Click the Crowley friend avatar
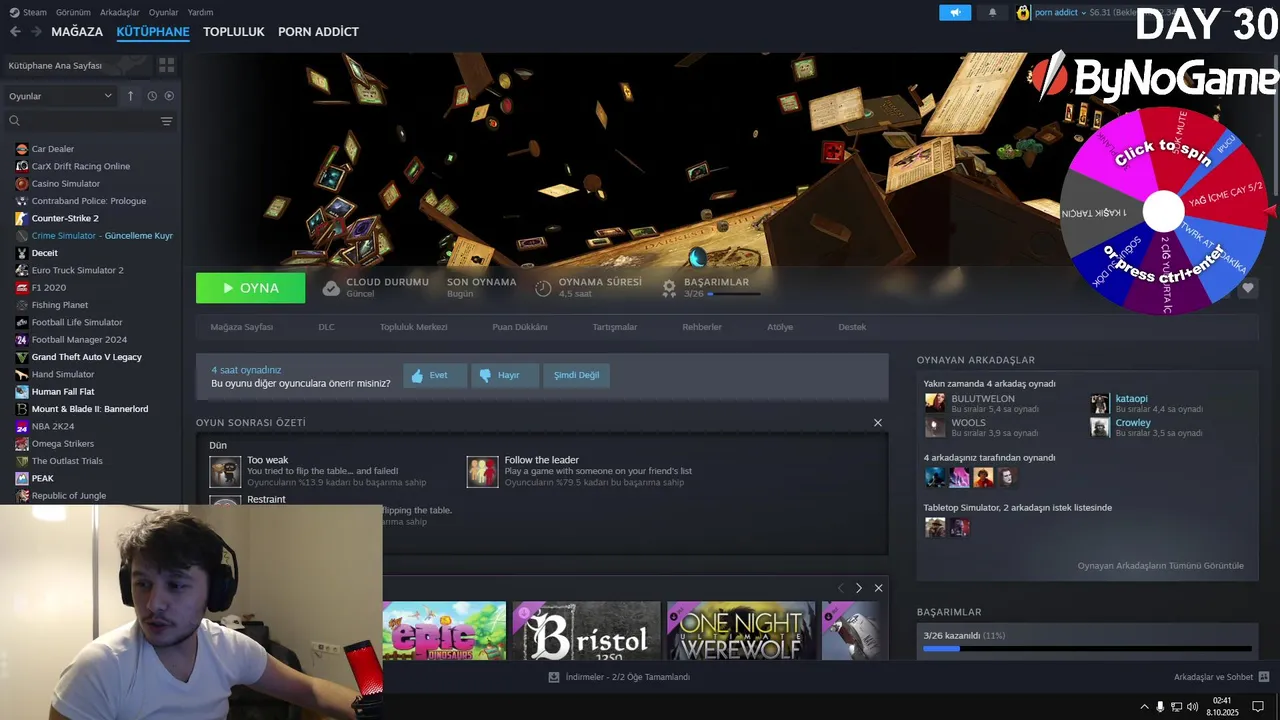This screenshot has width=1280, height=720. [1100, 427]
